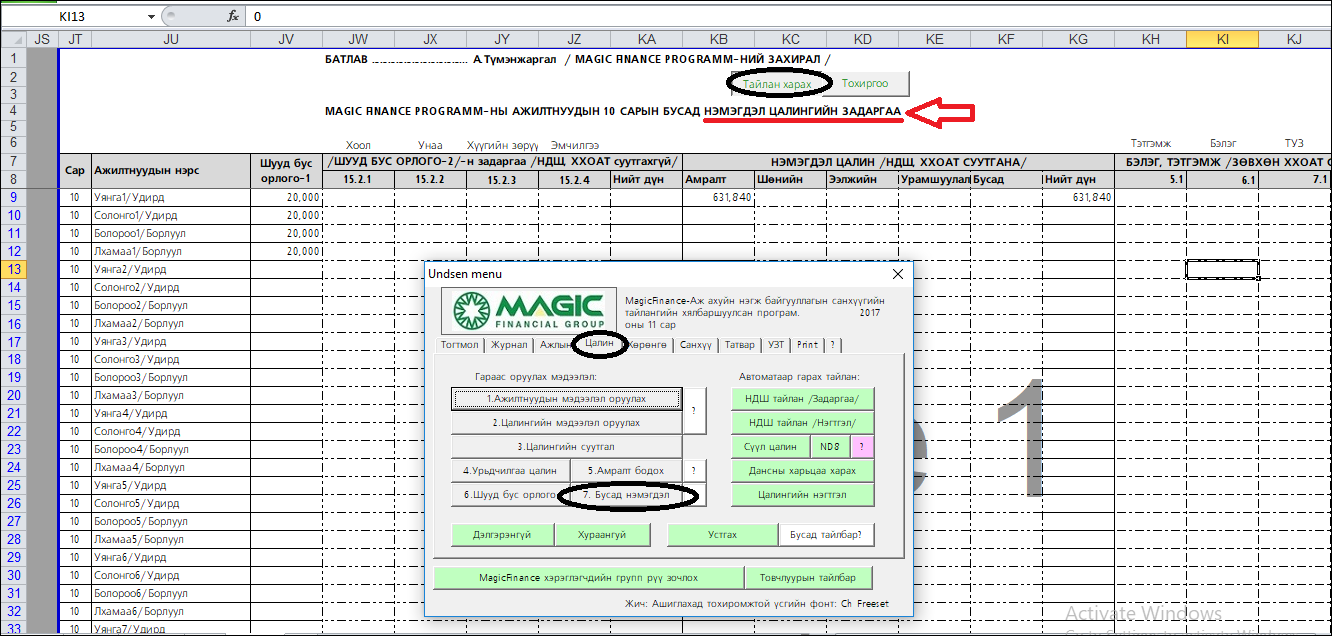Screen dimensions: 1332x636
Task: Go to the Print tab
Action: tap(807, 344)
